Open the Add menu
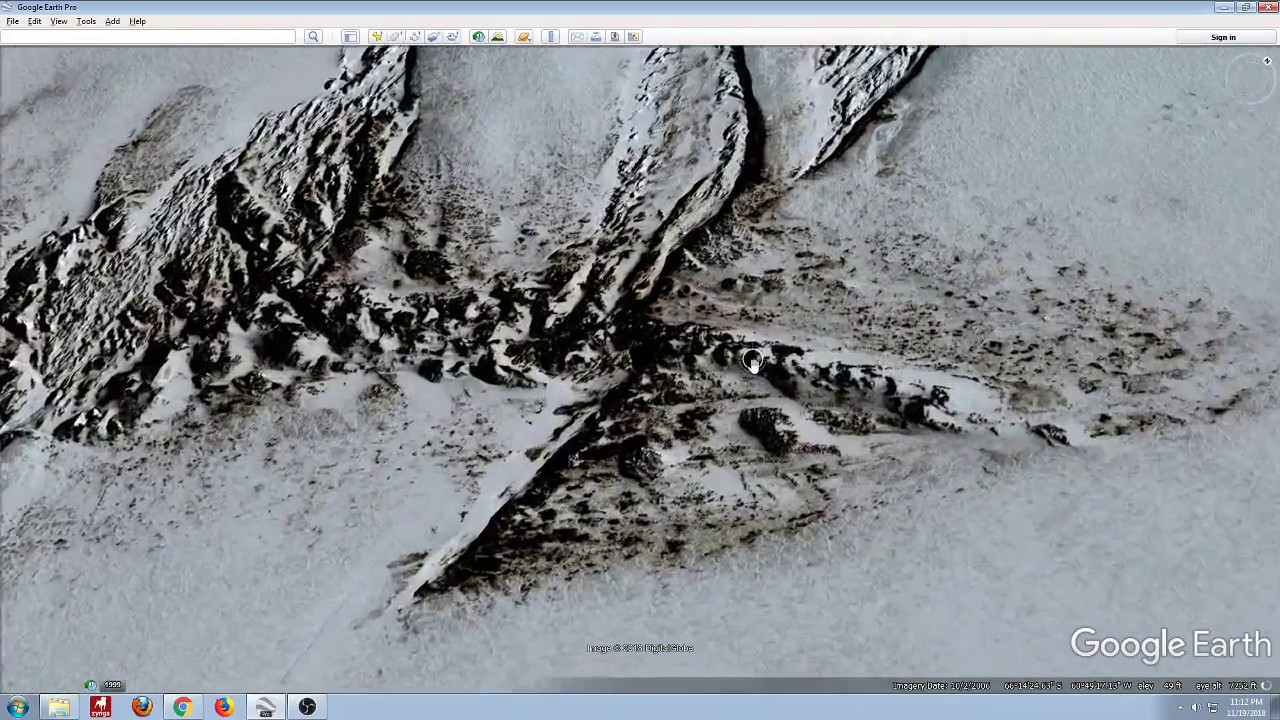 112,21
